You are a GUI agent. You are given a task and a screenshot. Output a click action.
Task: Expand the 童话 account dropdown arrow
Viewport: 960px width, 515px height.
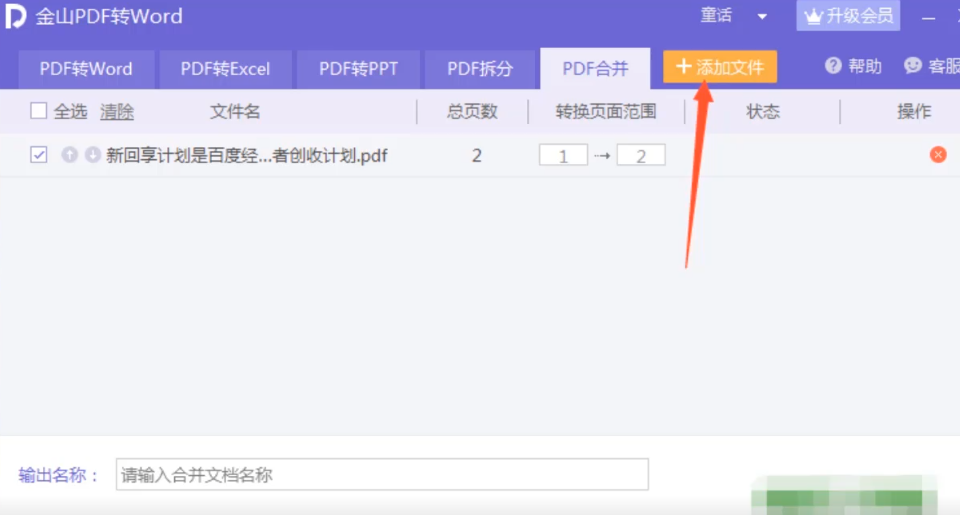pos(762,17)
